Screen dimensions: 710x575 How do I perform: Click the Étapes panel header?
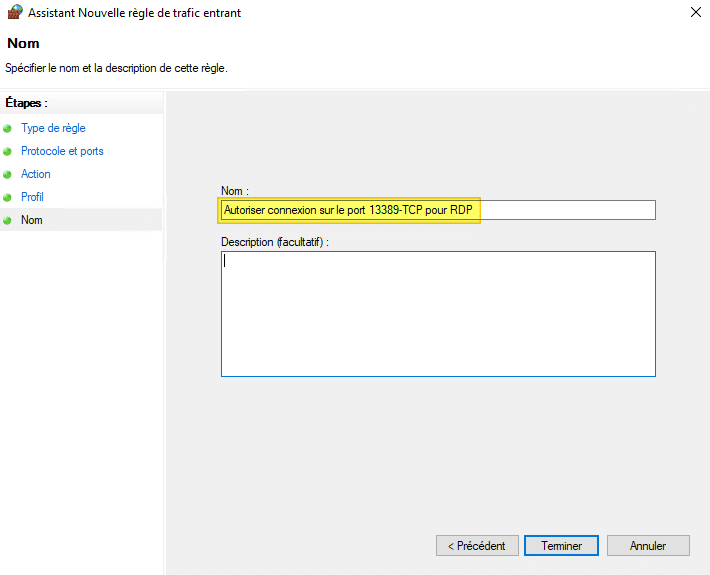coord(27,103)
